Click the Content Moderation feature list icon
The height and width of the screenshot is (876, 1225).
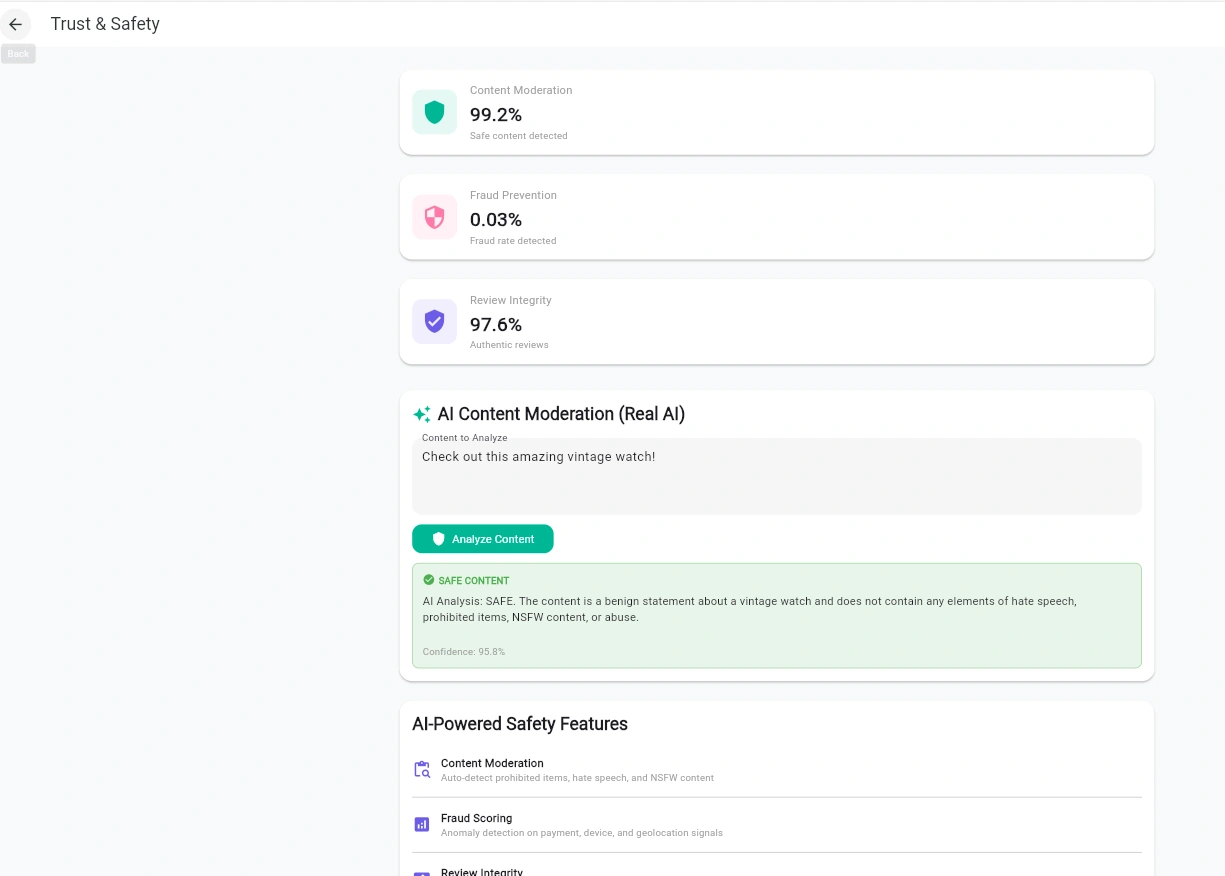tap(422, 770)
